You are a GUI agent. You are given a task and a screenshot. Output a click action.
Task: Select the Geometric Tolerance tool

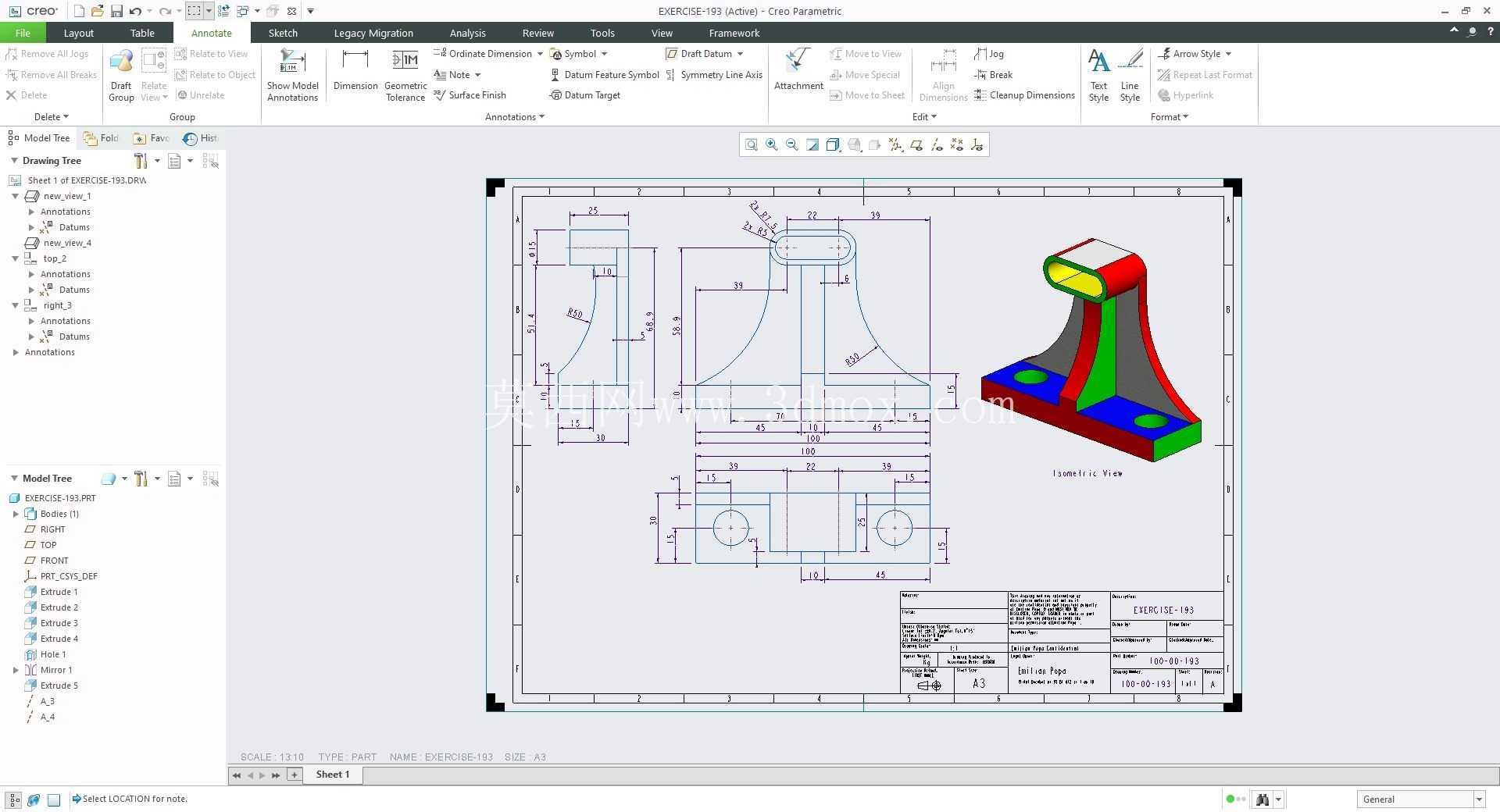[405, 75]
